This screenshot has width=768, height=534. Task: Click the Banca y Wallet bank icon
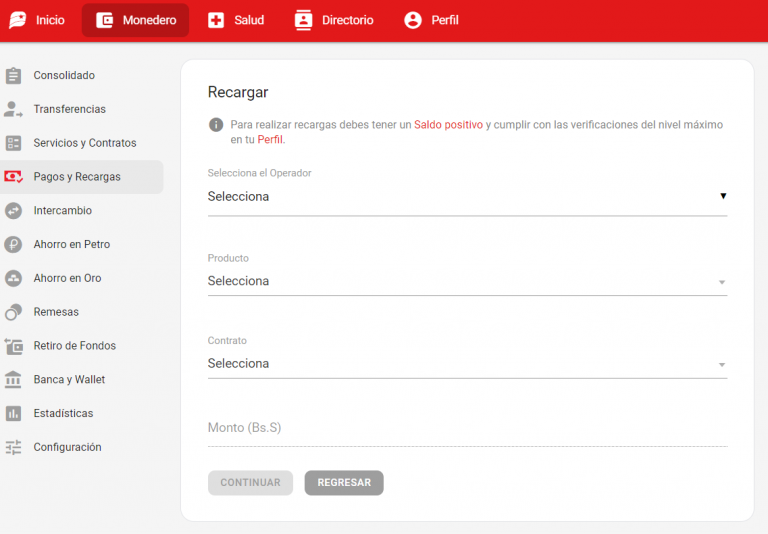13,380
